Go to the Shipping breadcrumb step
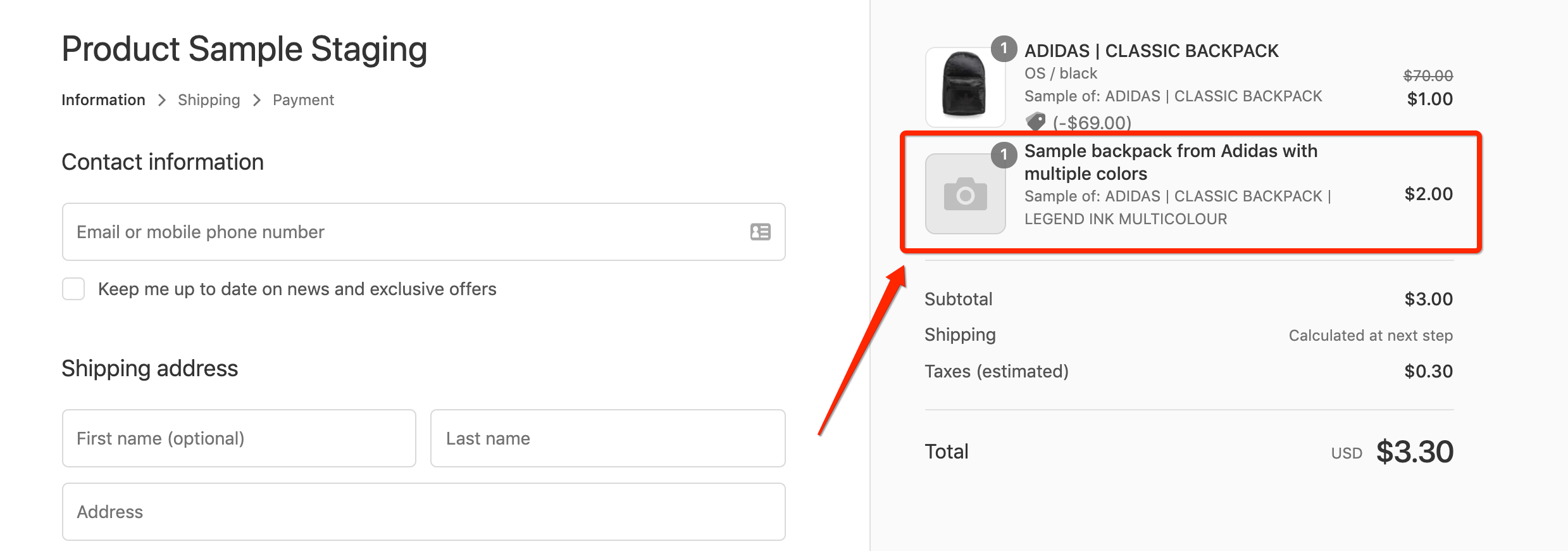Viewport: 1568px width, 551px height. (x=209, y=100)
